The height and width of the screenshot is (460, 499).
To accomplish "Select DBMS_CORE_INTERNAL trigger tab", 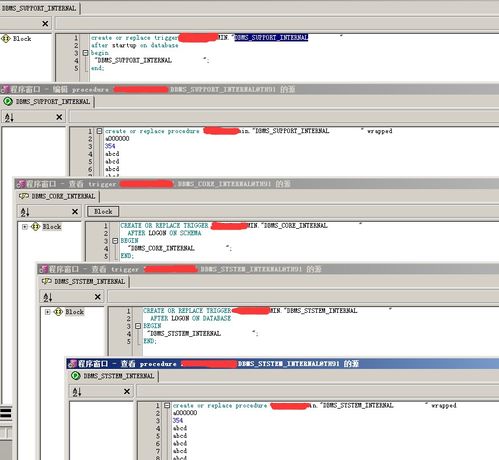I will (58, 196).
